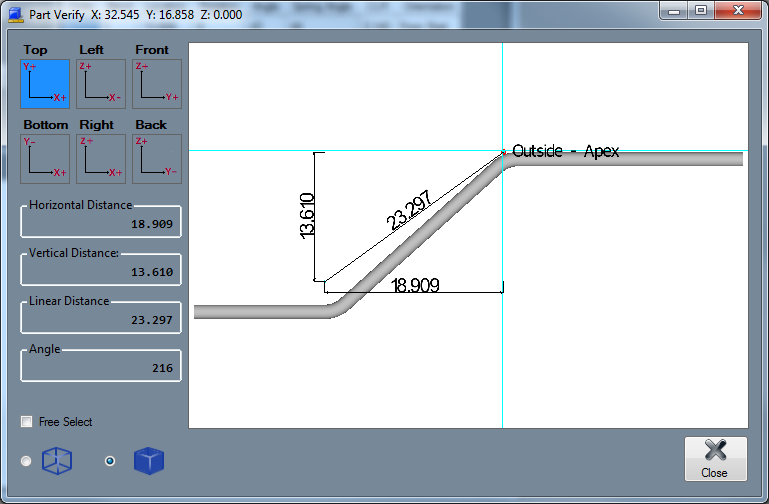The width and height of the screenshot is (769, 504).
Task: Click the Angle value field 216
Action: tap(101, 368)
